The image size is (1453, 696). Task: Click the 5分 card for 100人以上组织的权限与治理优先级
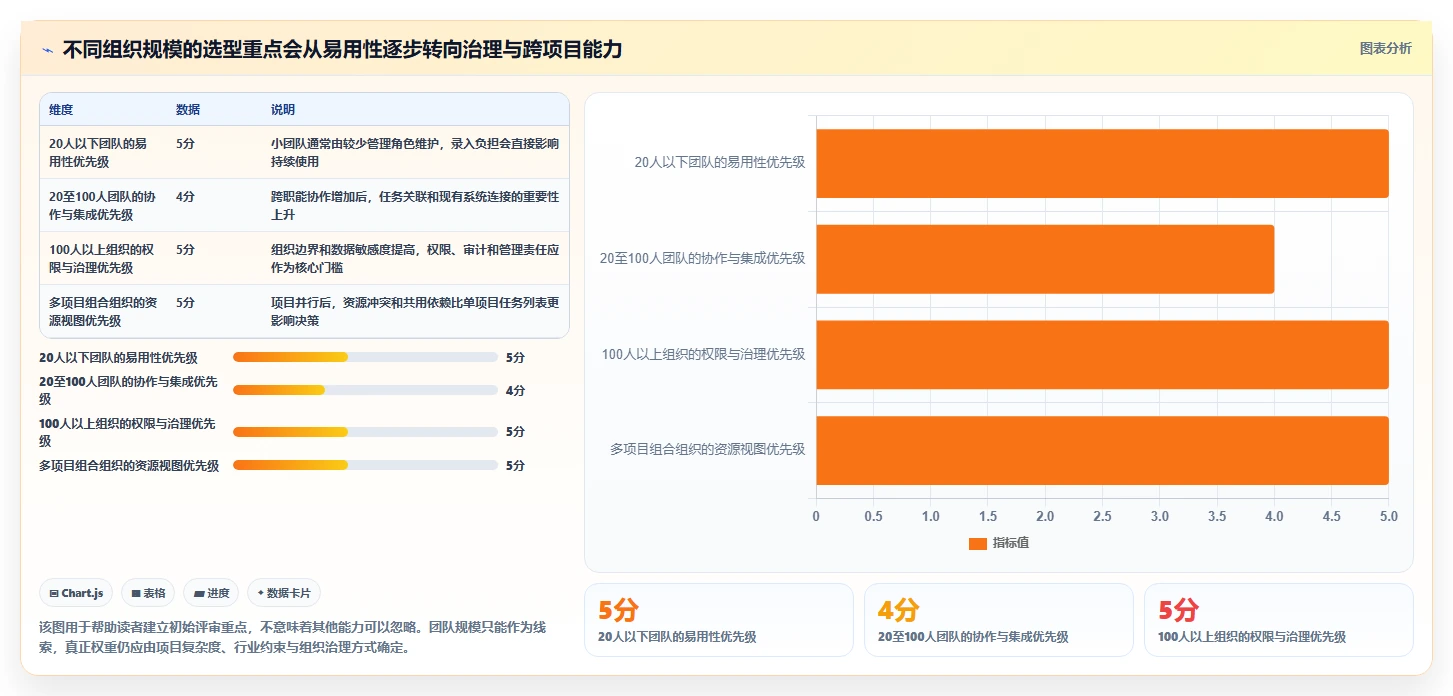coord(1279,620)
